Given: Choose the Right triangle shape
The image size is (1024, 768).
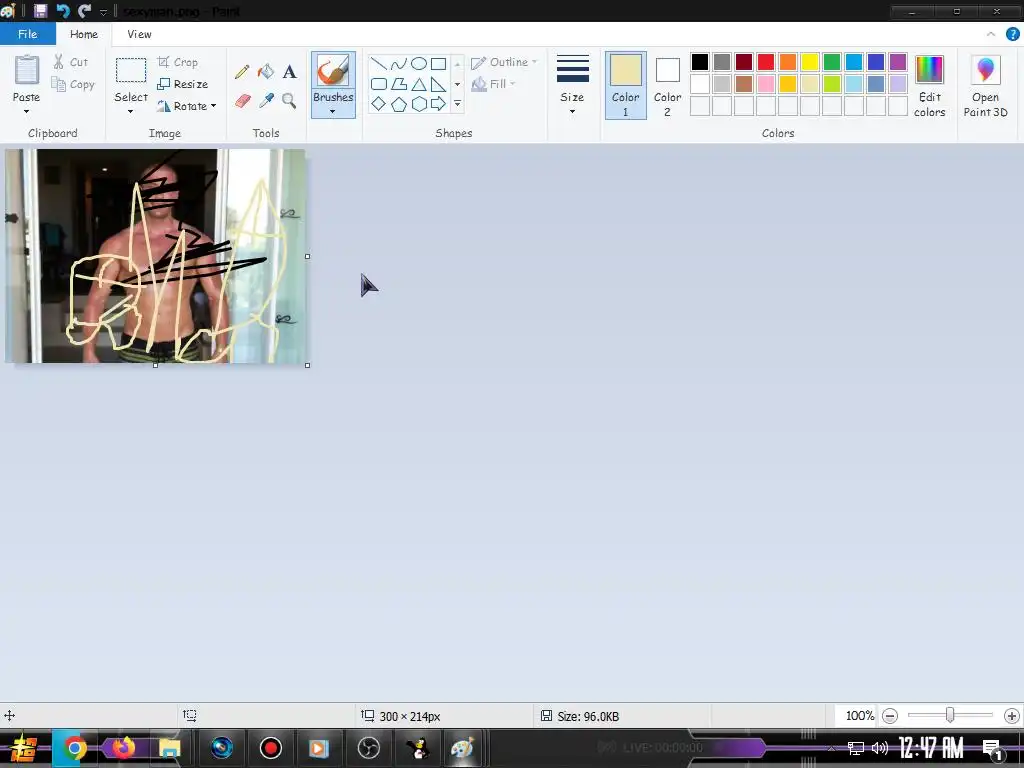Looking at the screenshot, I should click(x=438, y=84).
